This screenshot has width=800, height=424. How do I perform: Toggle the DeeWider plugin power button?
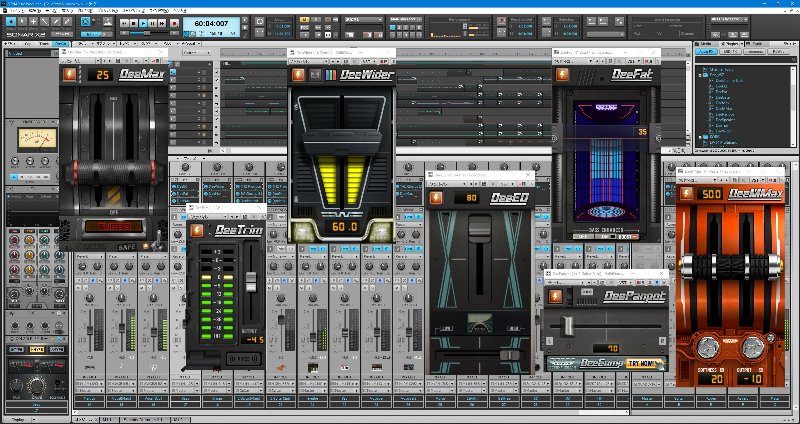298,75
